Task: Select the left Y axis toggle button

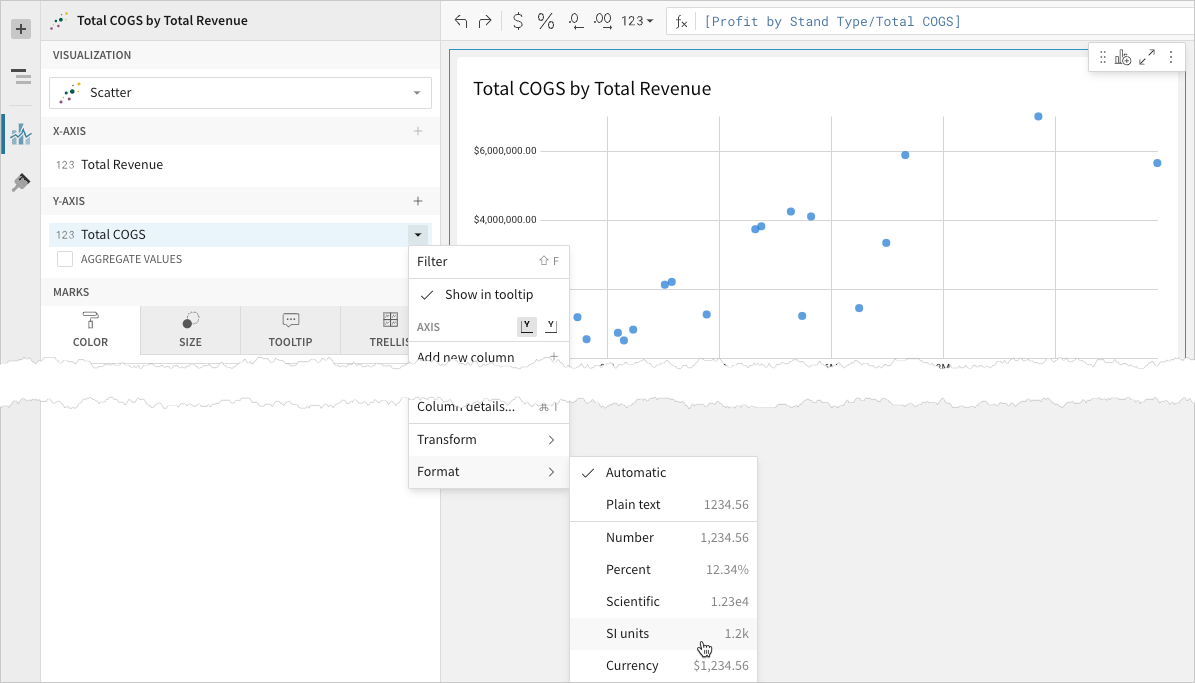Action: (527, 326)
